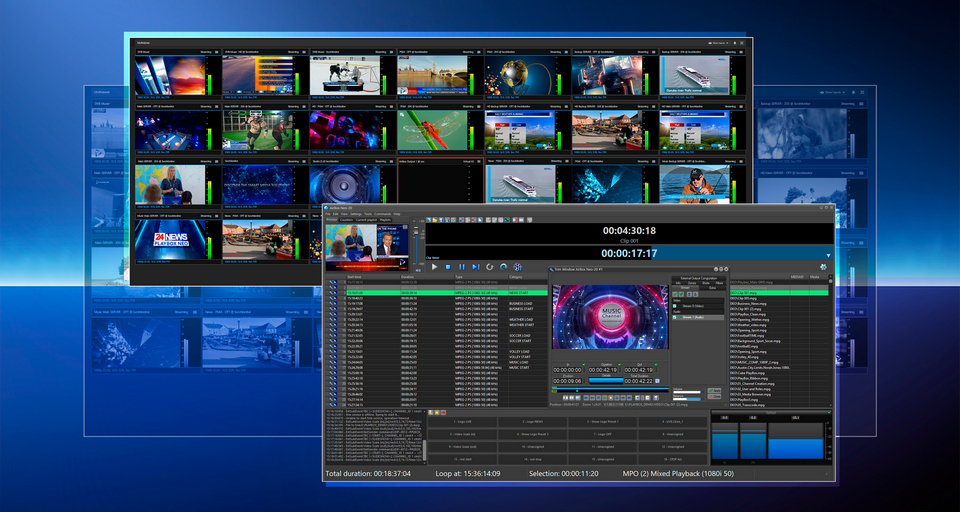Toggle Stream 1 (Audio) checkbox
The image size is (960, 512).
pos(675,317)
